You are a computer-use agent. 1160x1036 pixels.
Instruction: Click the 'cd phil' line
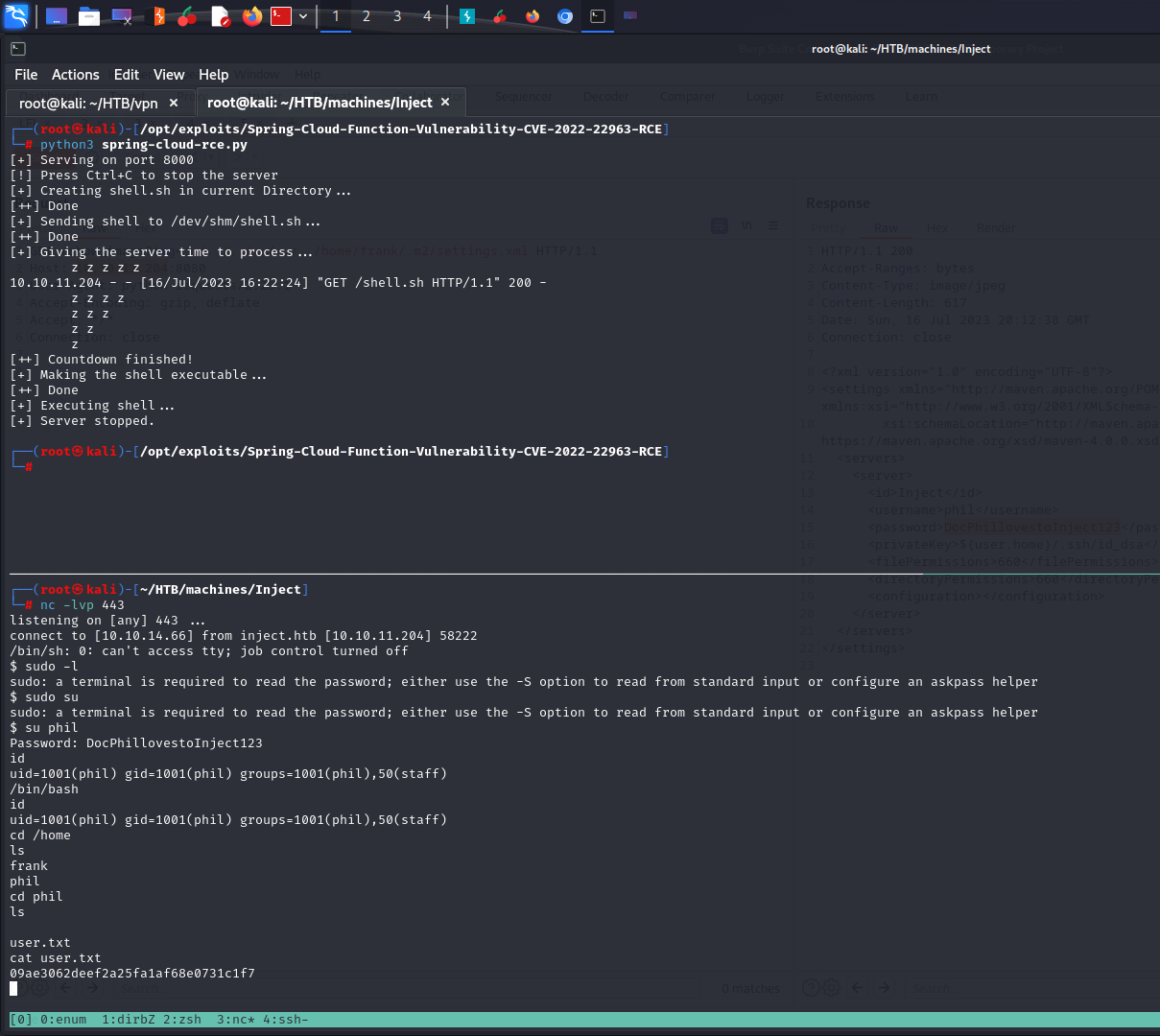point(36,897)
